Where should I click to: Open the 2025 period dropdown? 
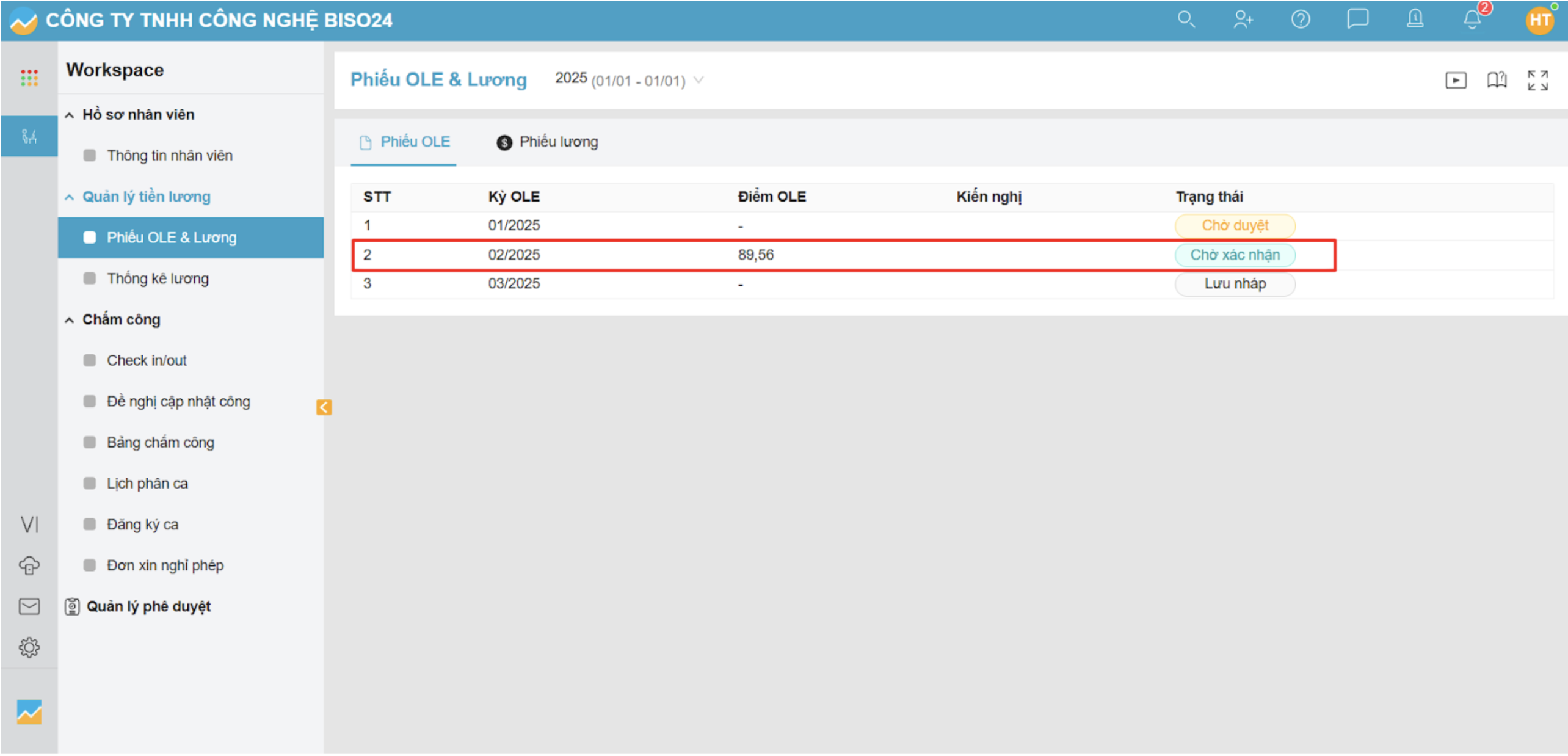point(629,80)
